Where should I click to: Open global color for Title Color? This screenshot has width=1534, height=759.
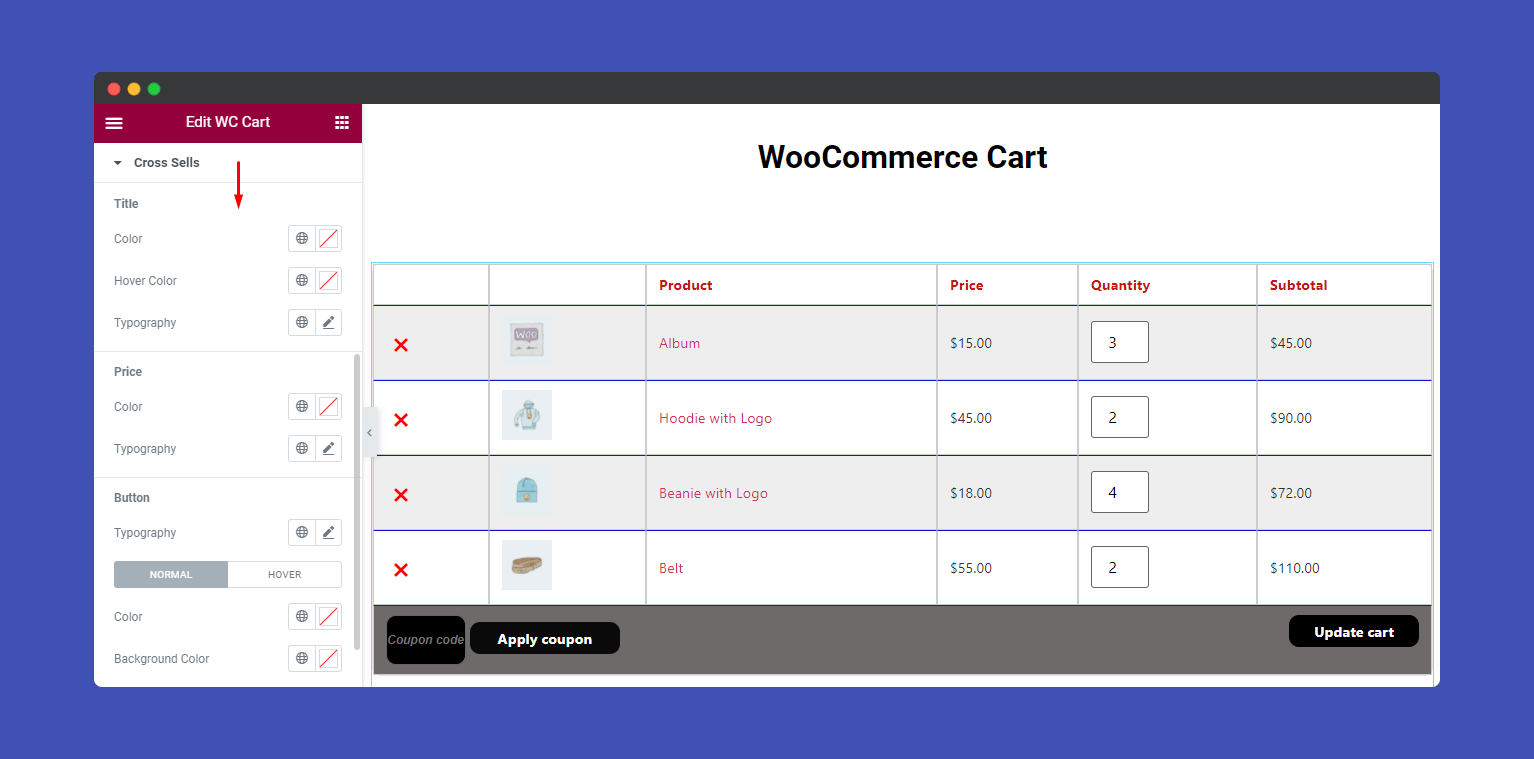(x=302, y=239)
